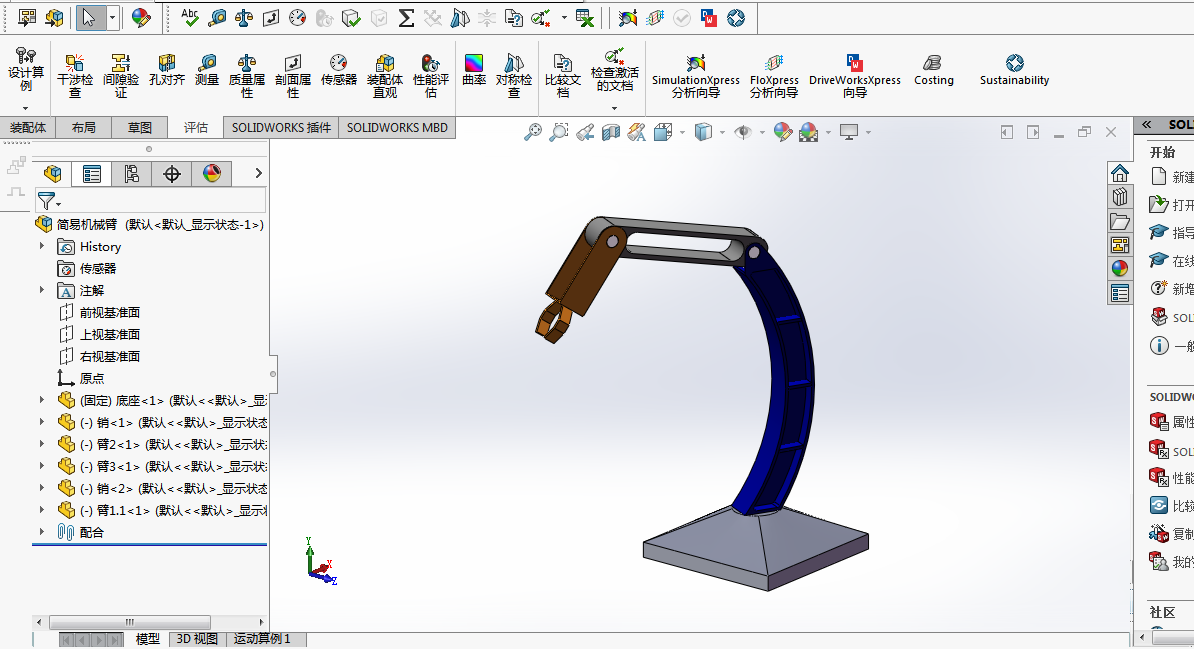Image resolution: width=1194 pixels, height=649 pixels.
Task: Open the 设计算例 dropdown arrow
Action: coord(26,108)
